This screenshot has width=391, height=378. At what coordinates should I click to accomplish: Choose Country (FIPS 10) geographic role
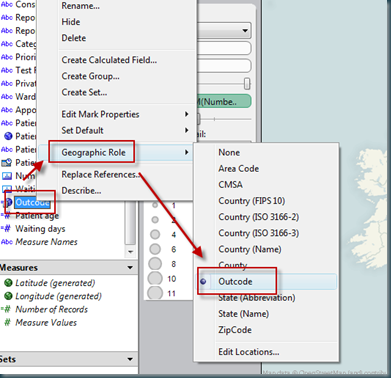(x=252, y=201)
